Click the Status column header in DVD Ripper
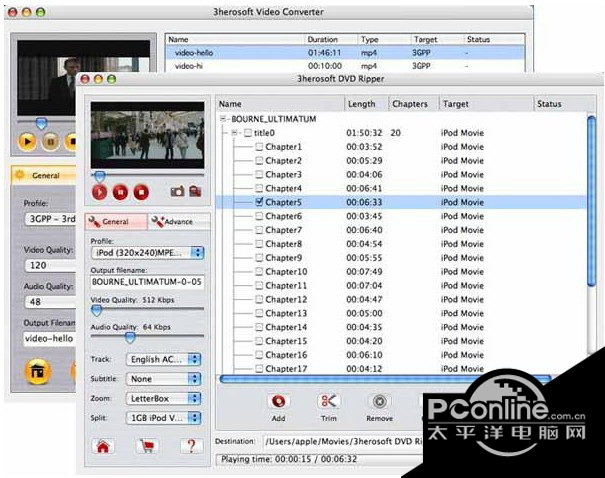The width and height of the screenshot is (605, 478). click(x=565, y=104)
